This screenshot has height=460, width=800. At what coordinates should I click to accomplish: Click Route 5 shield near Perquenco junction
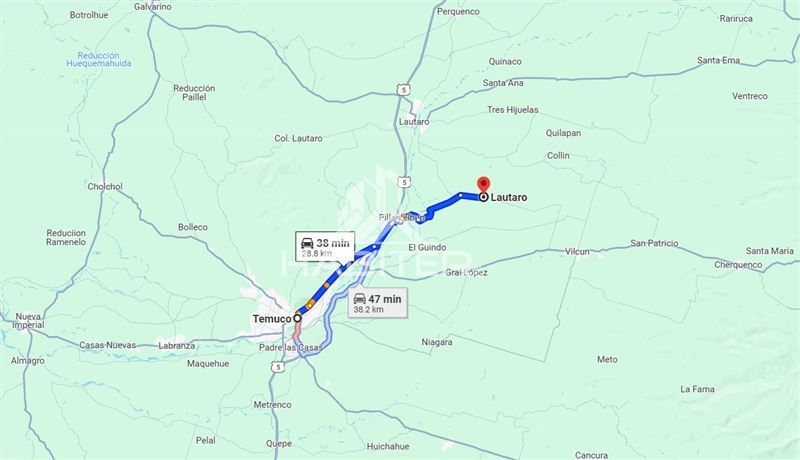pyautogui.click(x=404, y=90)
